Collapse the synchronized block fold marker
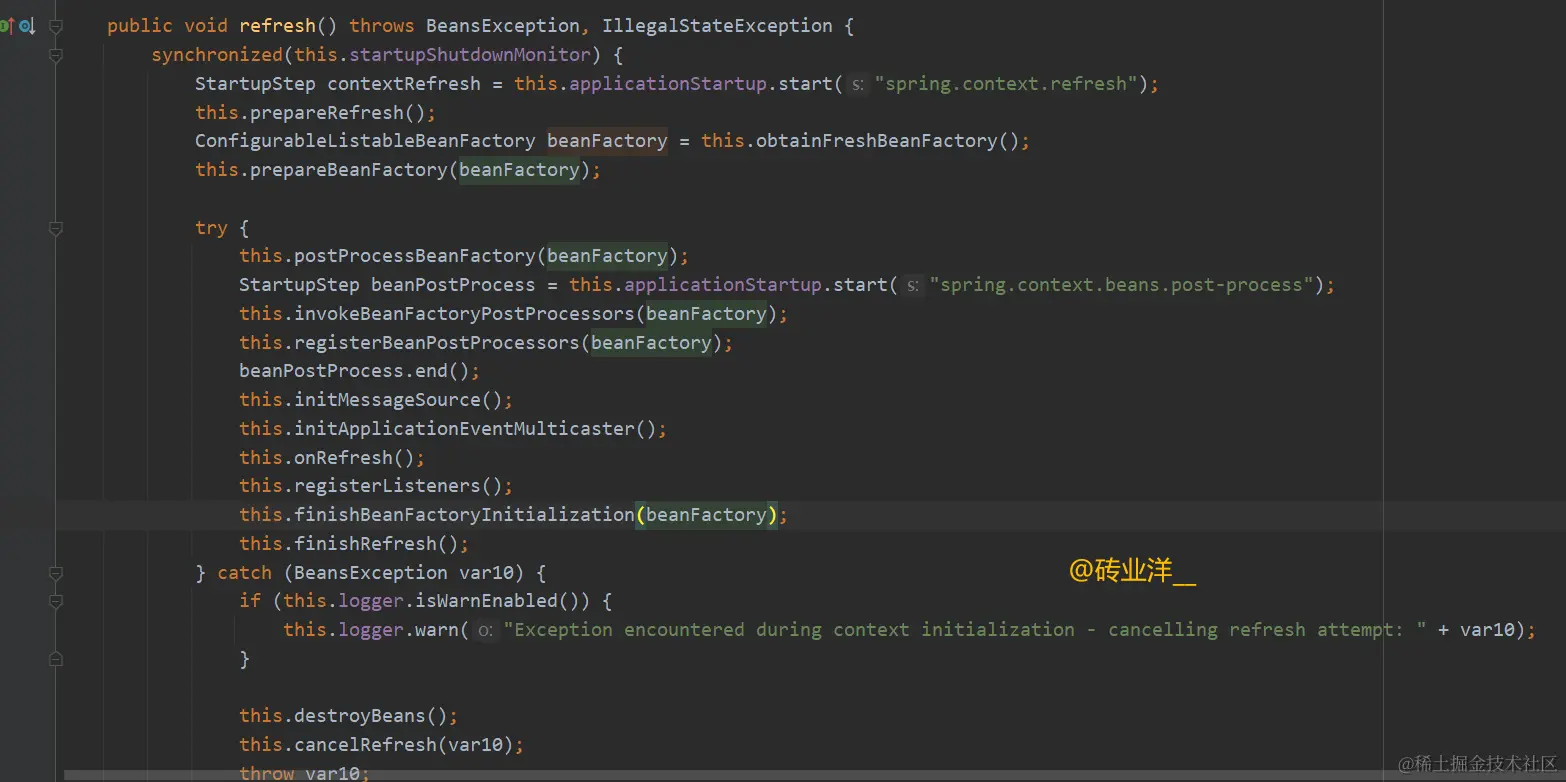 coord(56,55)
